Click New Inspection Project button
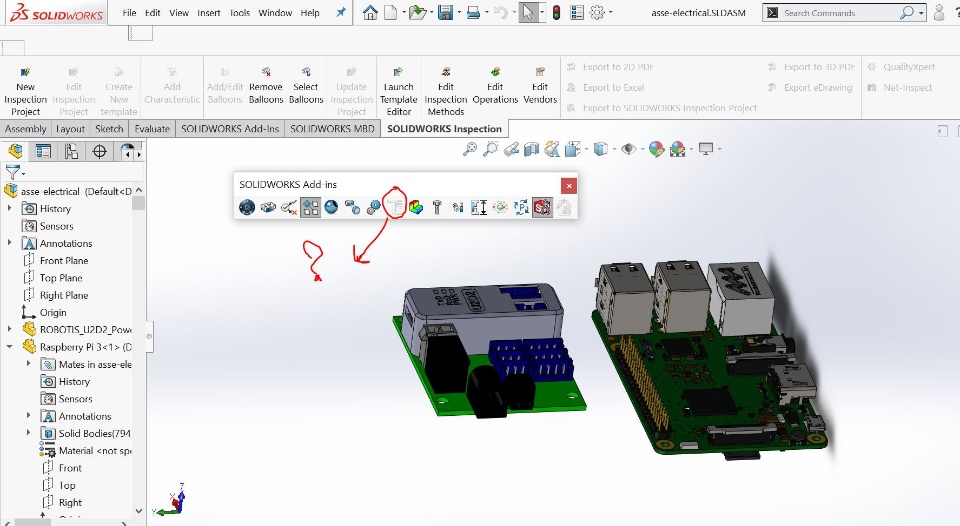960x526 pixels. (25, 91)
